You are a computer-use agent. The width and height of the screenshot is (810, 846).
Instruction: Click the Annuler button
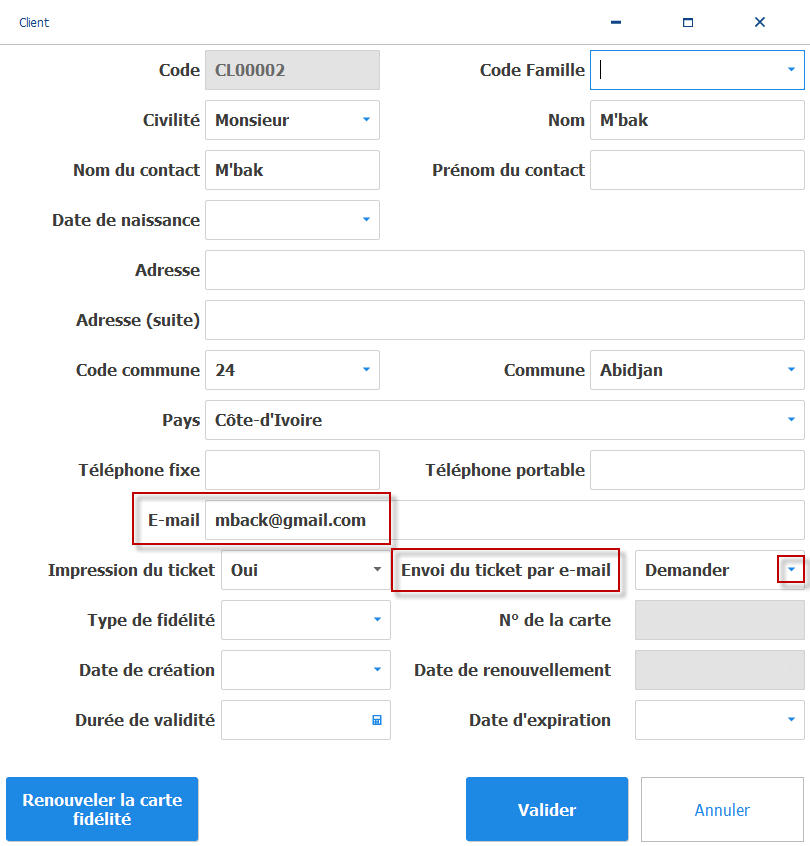click(x=722, y=809)
